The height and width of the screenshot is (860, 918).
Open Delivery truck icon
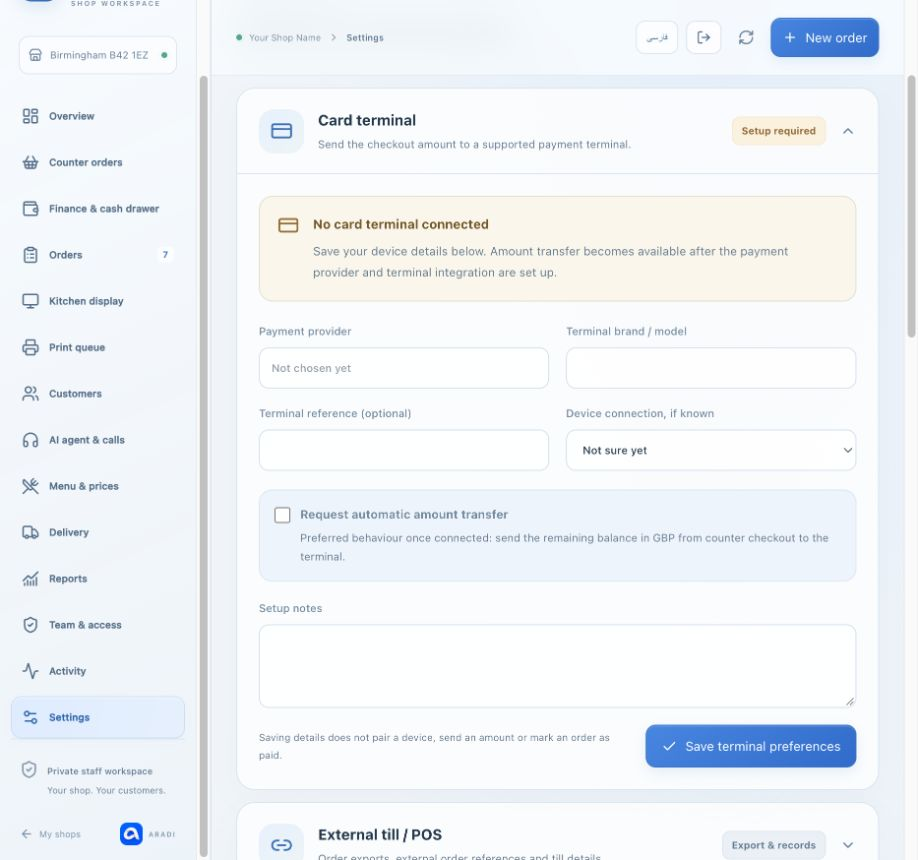(x=30, y=532)
